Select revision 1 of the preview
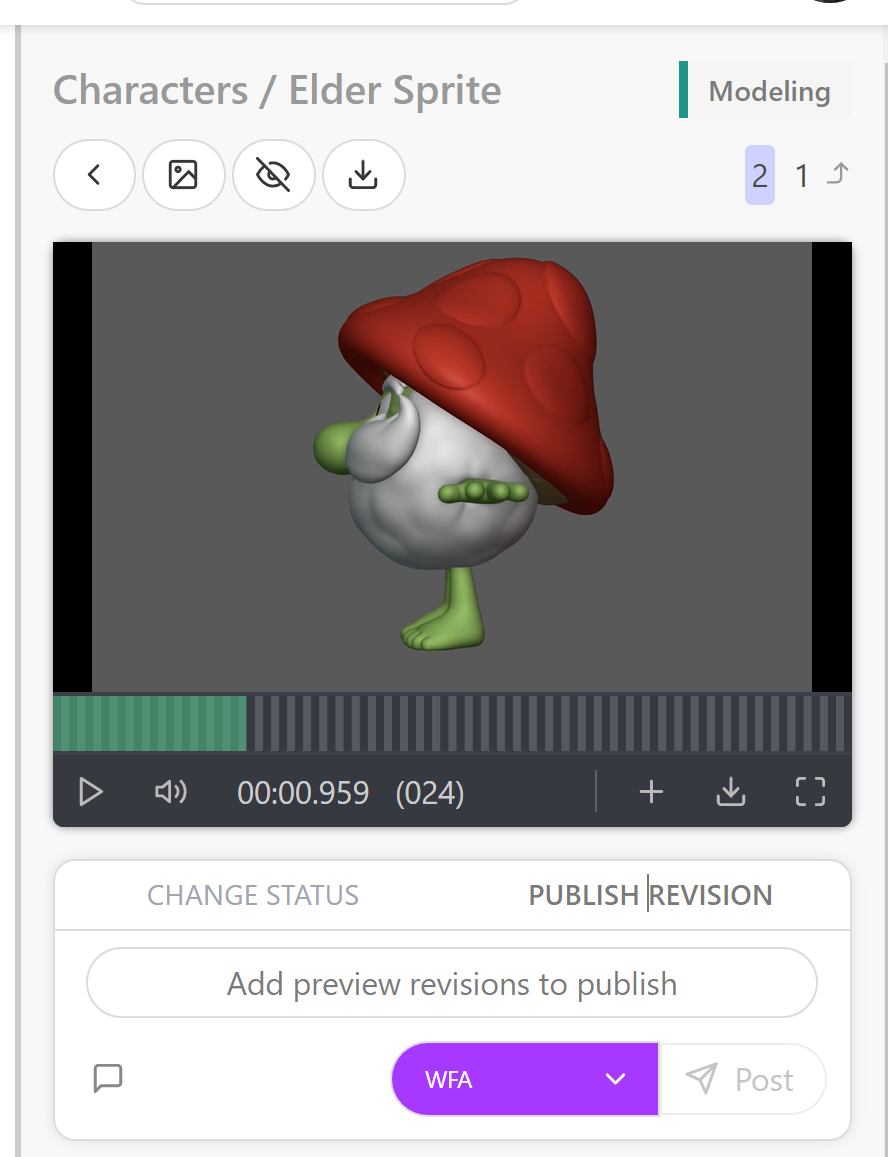 tap(802, 175)
